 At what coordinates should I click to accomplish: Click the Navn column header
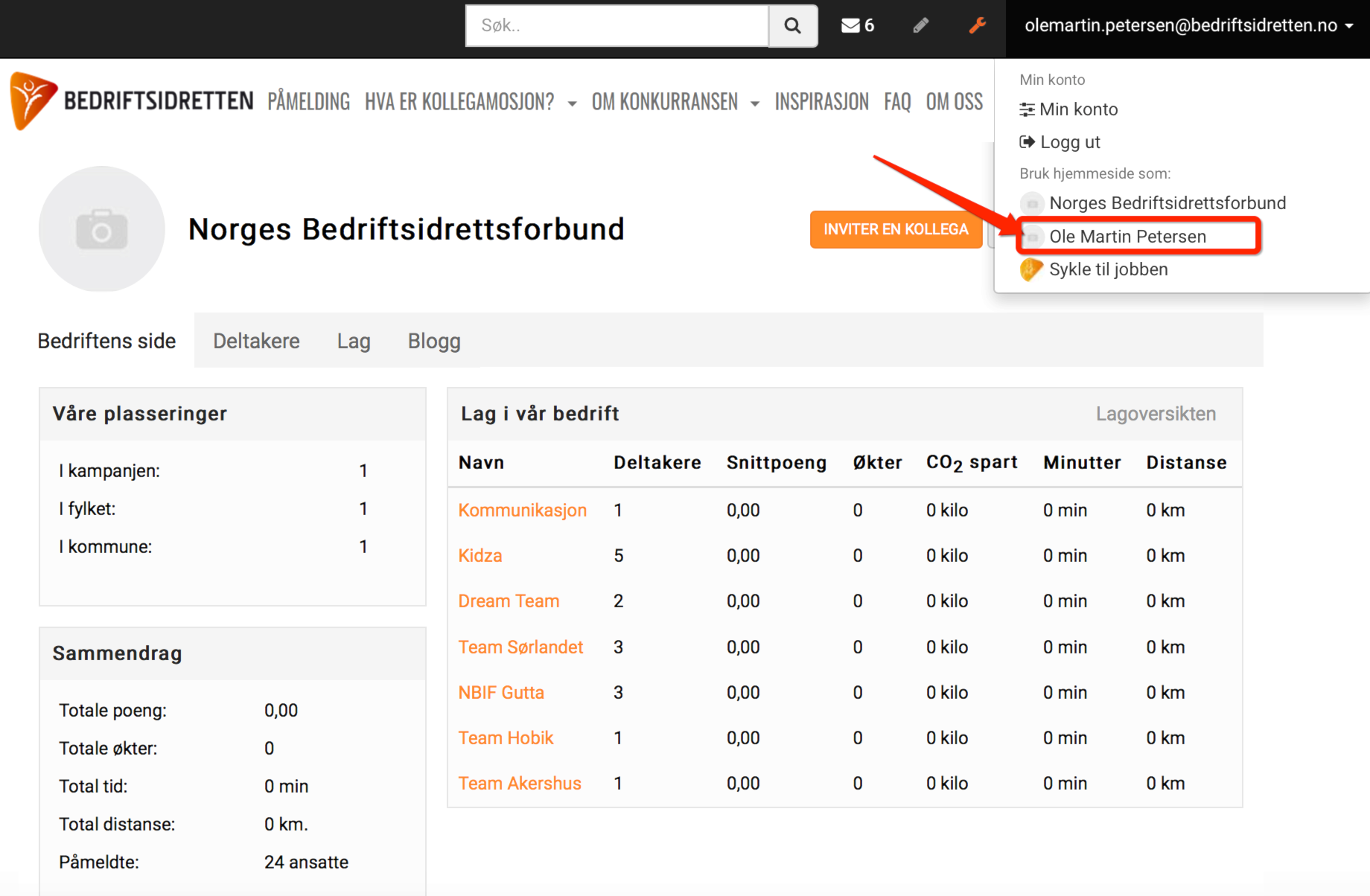[481, 463]
